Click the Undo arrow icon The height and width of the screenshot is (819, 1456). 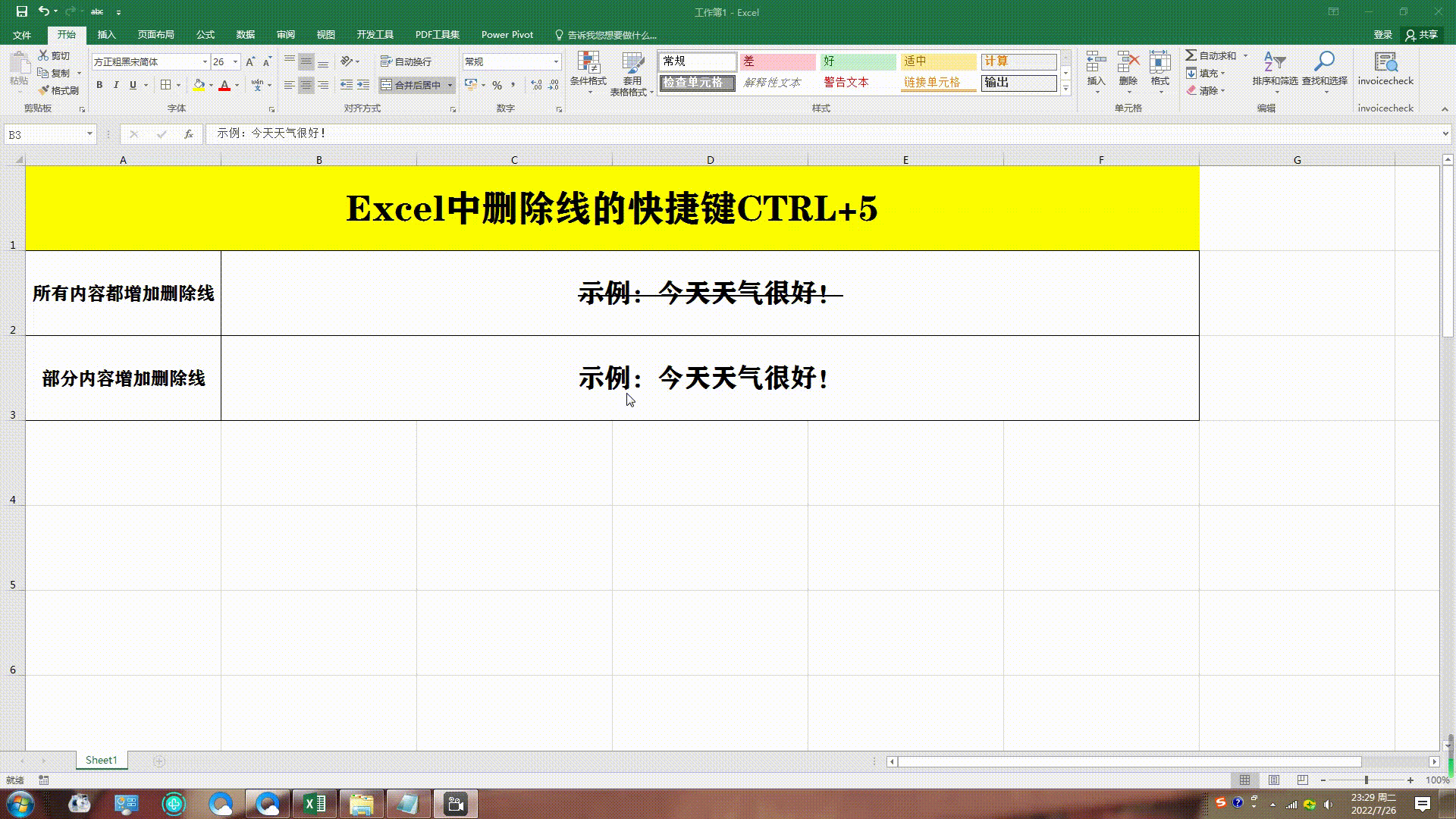tap(44, 11)
